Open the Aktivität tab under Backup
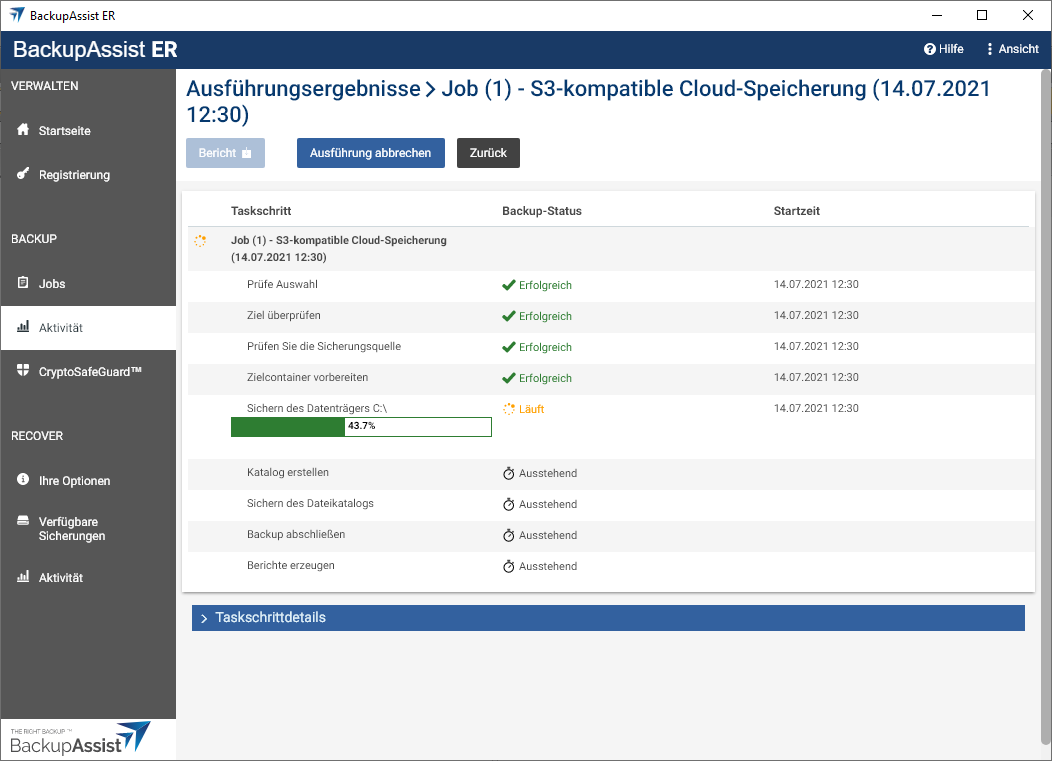 point(60,328)
